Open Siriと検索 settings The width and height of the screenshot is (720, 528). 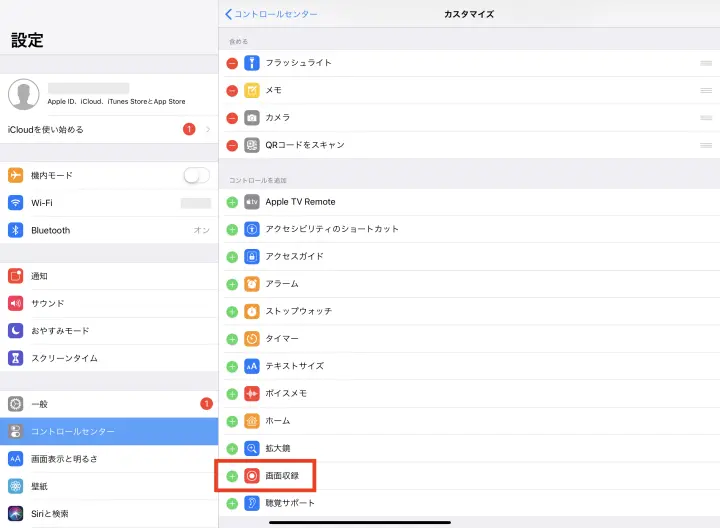point(109,513)
